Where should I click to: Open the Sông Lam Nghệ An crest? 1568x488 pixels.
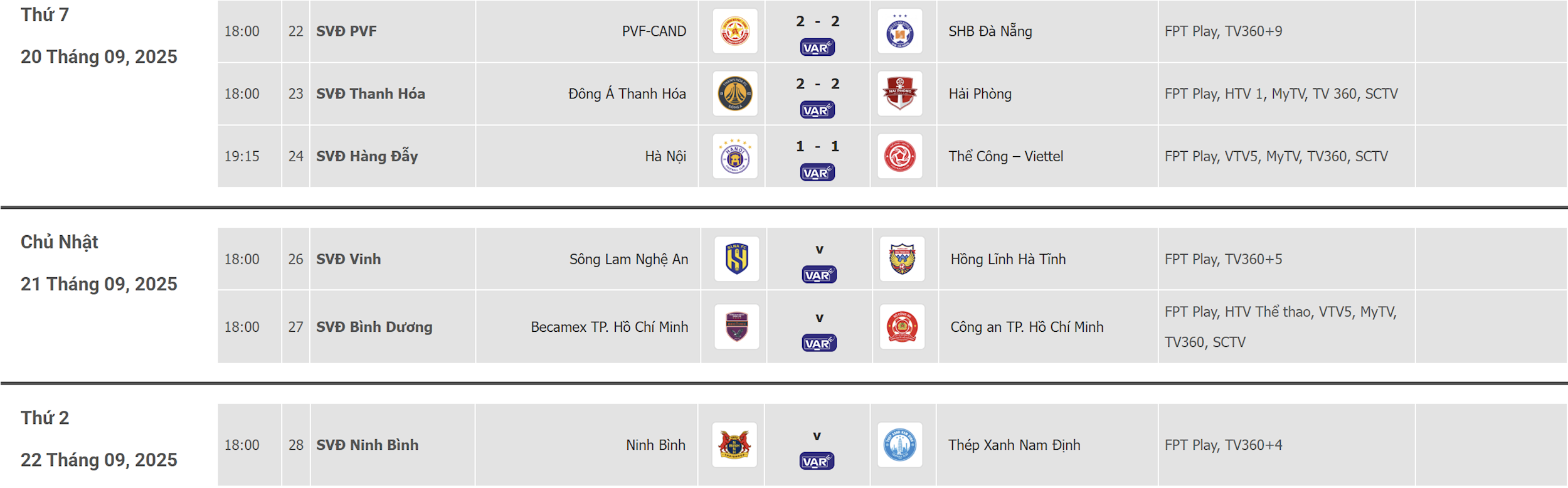click(x=737, y=259)
